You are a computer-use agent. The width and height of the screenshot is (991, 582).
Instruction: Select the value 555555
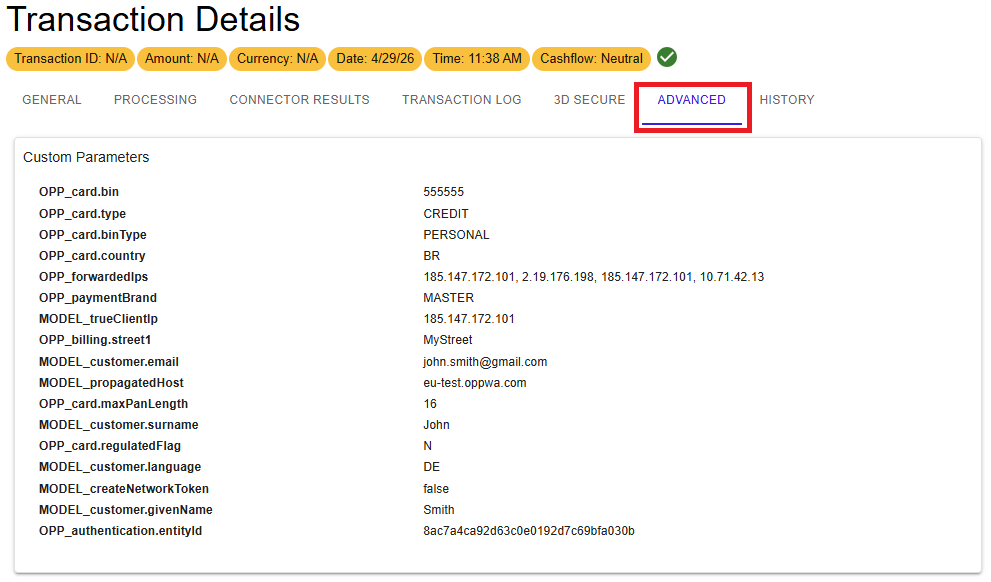(444, 191)
